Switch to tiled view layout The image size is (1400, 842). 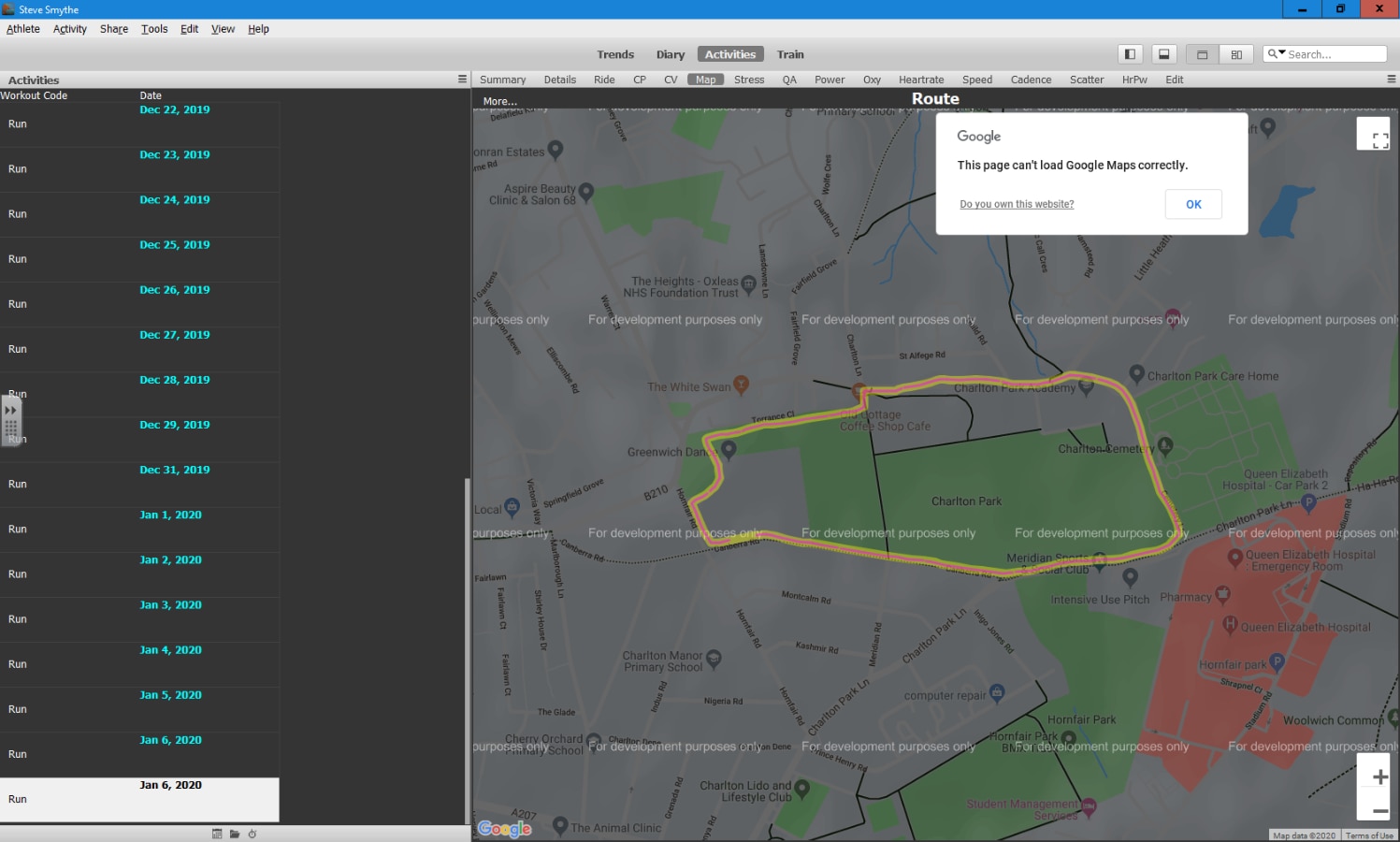pos(1236,54)
